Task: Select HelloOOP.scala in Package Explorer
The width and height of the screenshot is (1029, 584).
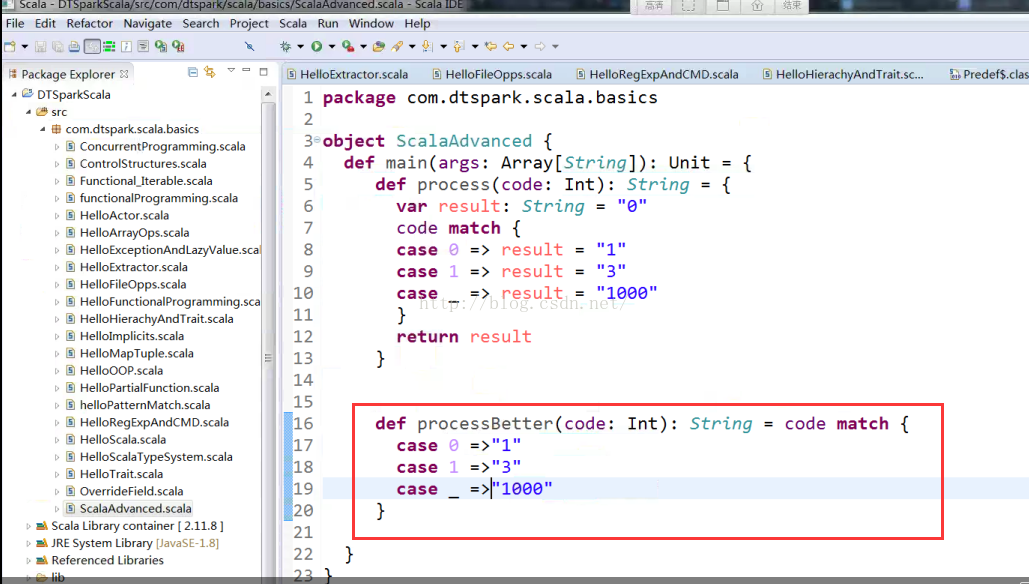Action: point(121,371)
